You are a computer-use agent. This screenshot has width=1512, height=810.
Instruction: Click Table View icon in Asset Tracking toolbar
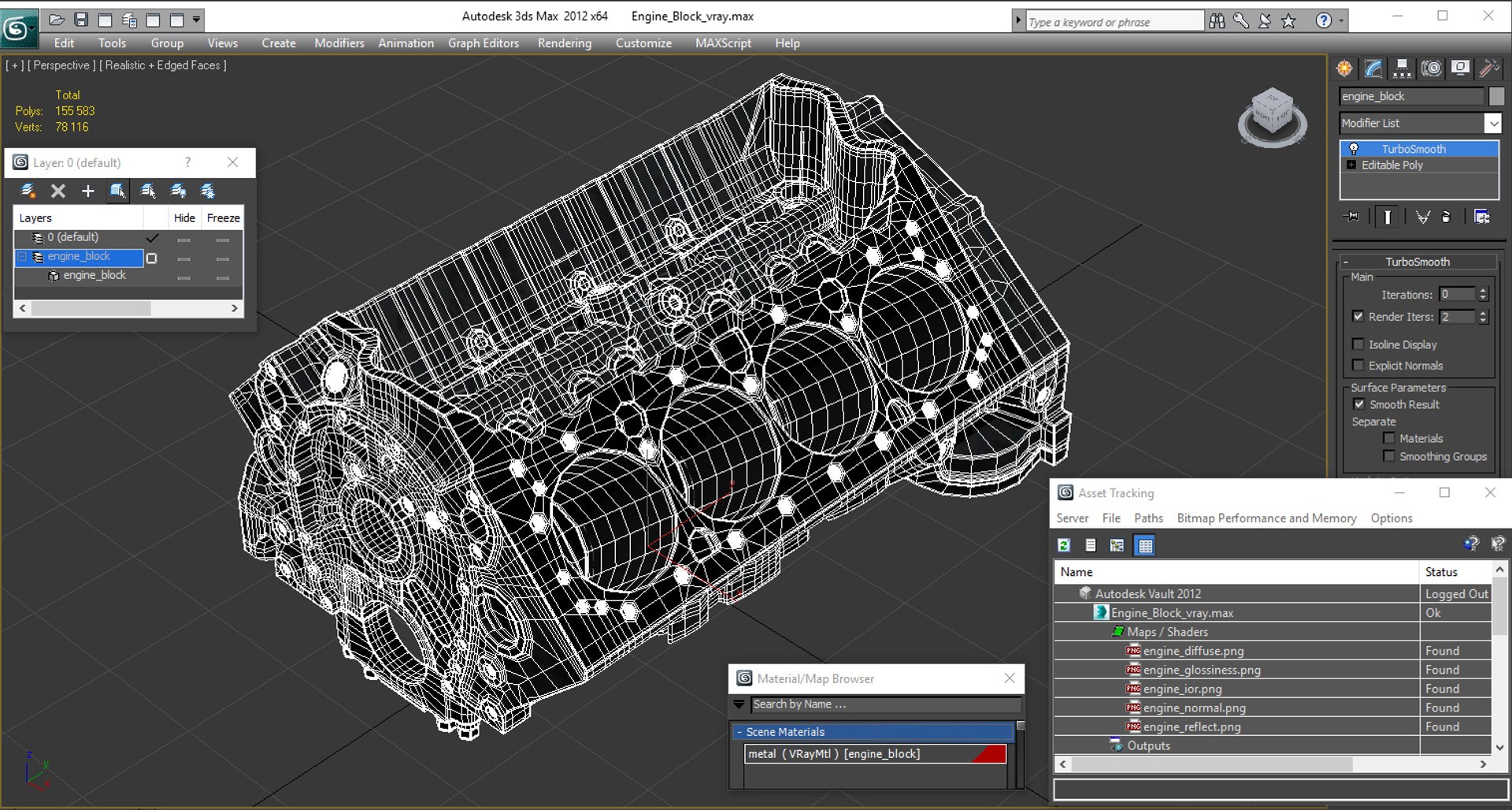(x=1145, y=544)
